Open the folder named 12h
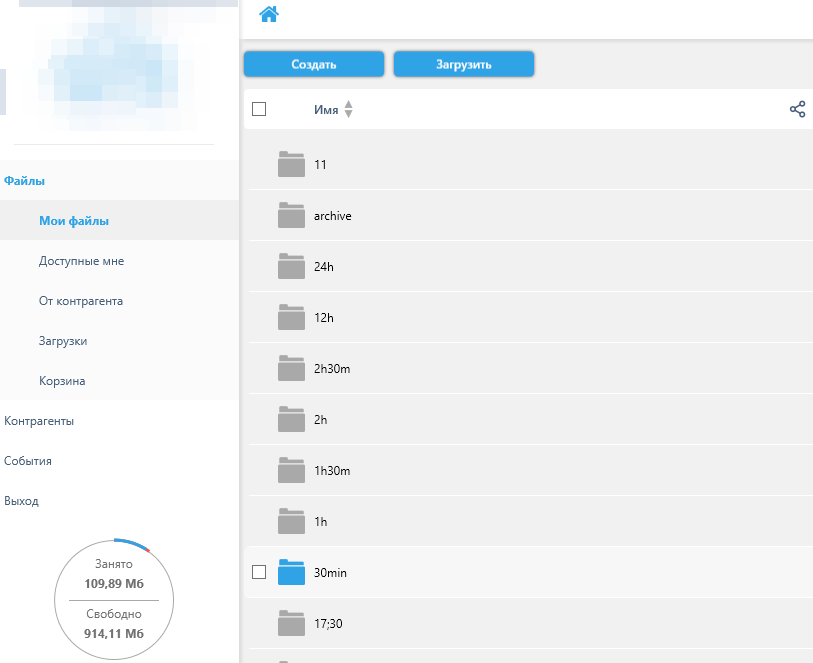The height and width of the screenshot is (663, 813). [324, 317]
